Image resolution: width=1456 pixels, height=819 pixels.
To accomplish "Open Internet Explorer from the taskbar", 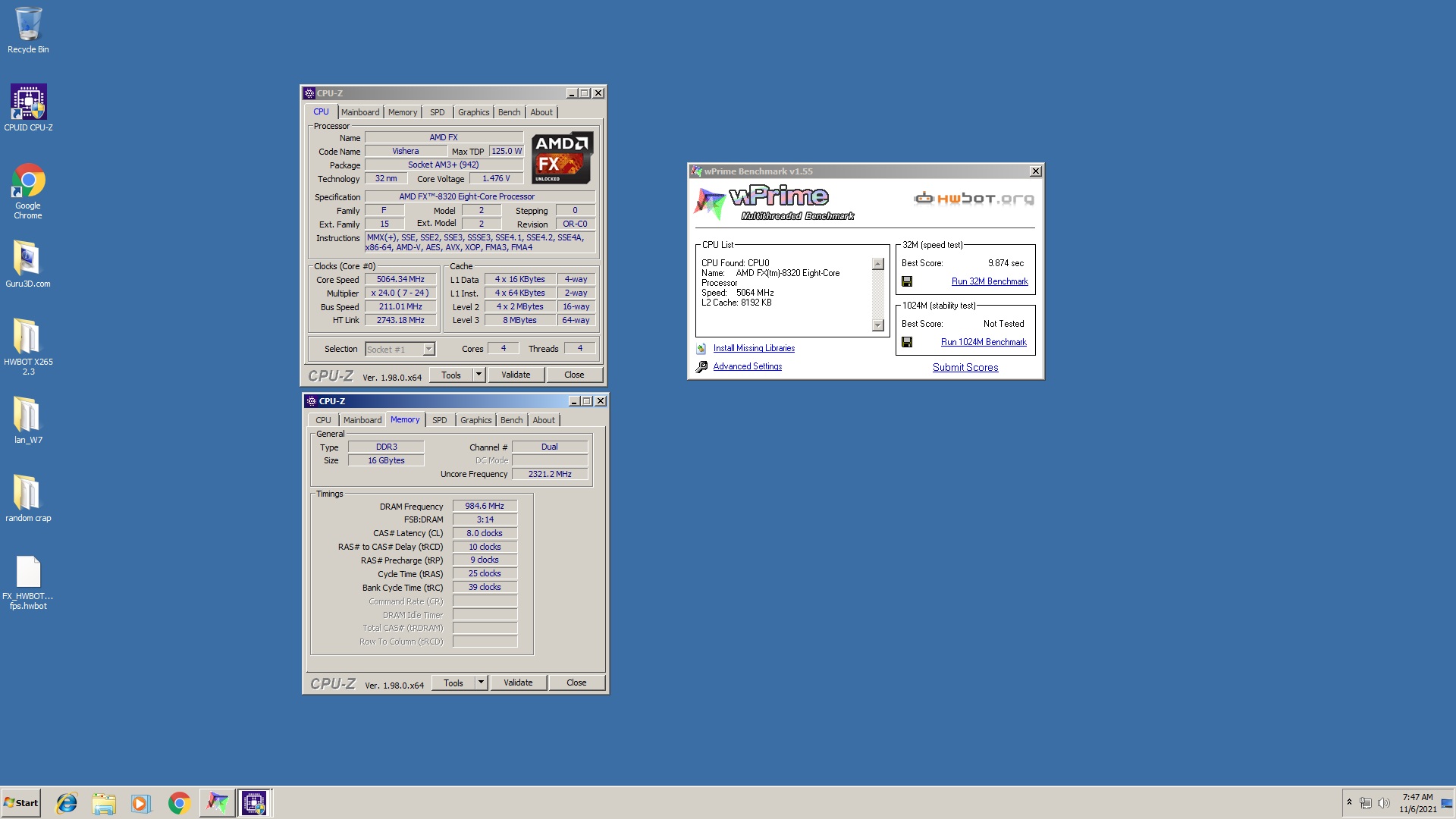I will point(67,803).
